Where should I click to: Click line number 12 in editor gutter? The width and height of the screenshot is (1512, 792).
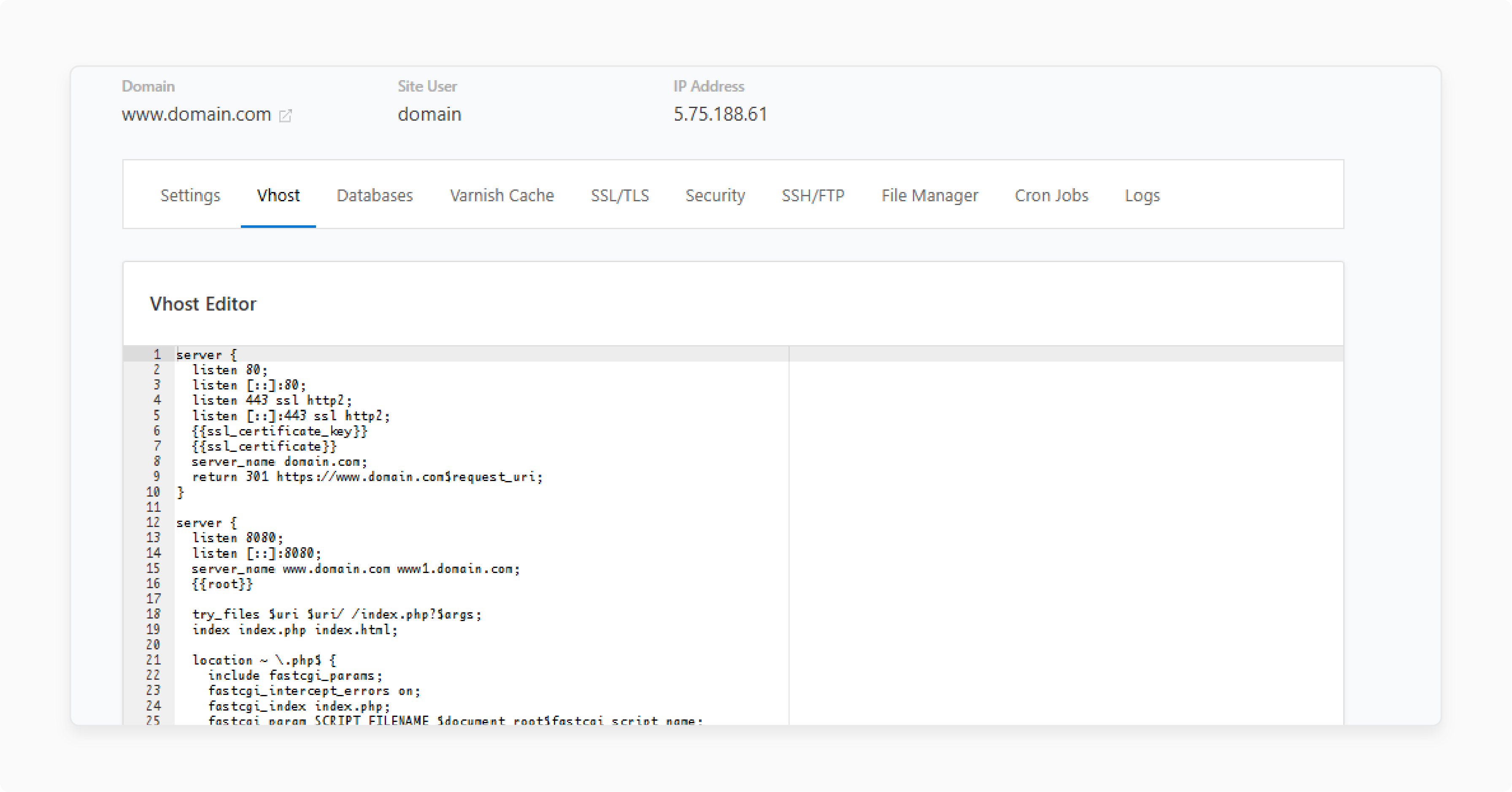pos(153,522)
